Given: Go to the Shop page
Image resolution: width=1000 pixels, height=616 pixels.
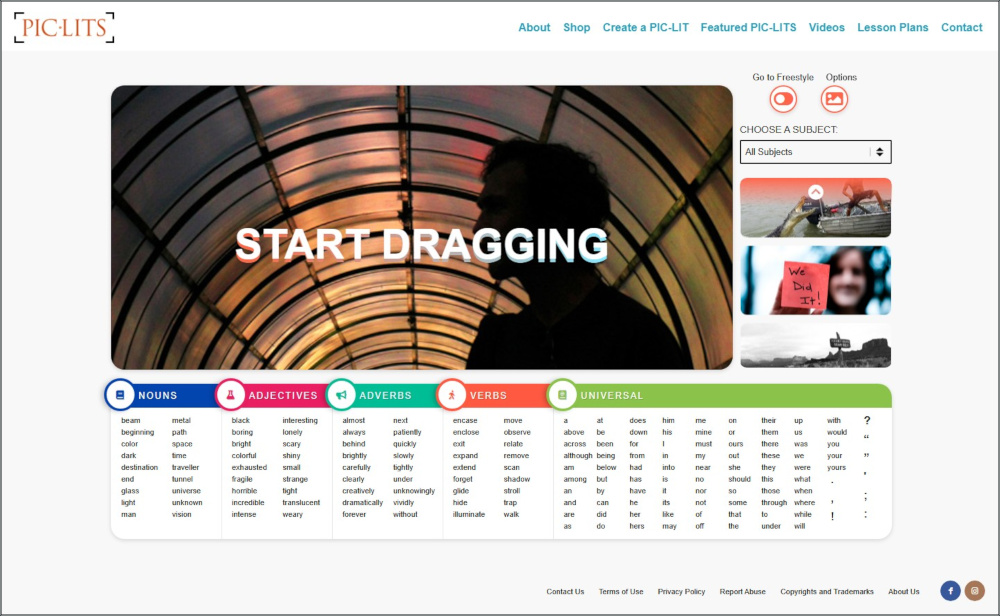Looking at the screenshot, I should (x=577, y=27).
